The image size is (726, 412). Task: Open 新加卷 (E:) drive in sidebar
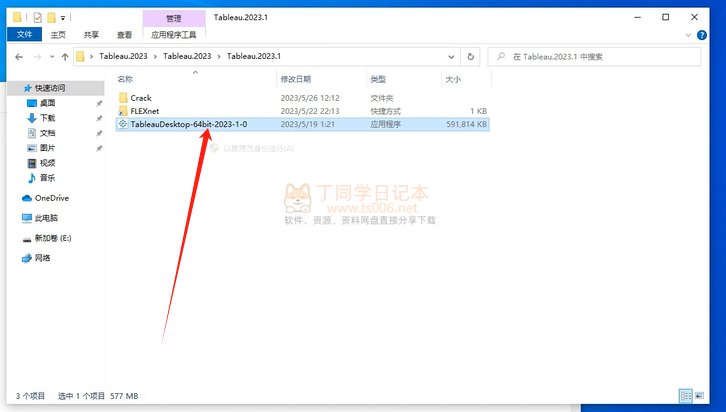pyautogui.click(x=53, y=238)
